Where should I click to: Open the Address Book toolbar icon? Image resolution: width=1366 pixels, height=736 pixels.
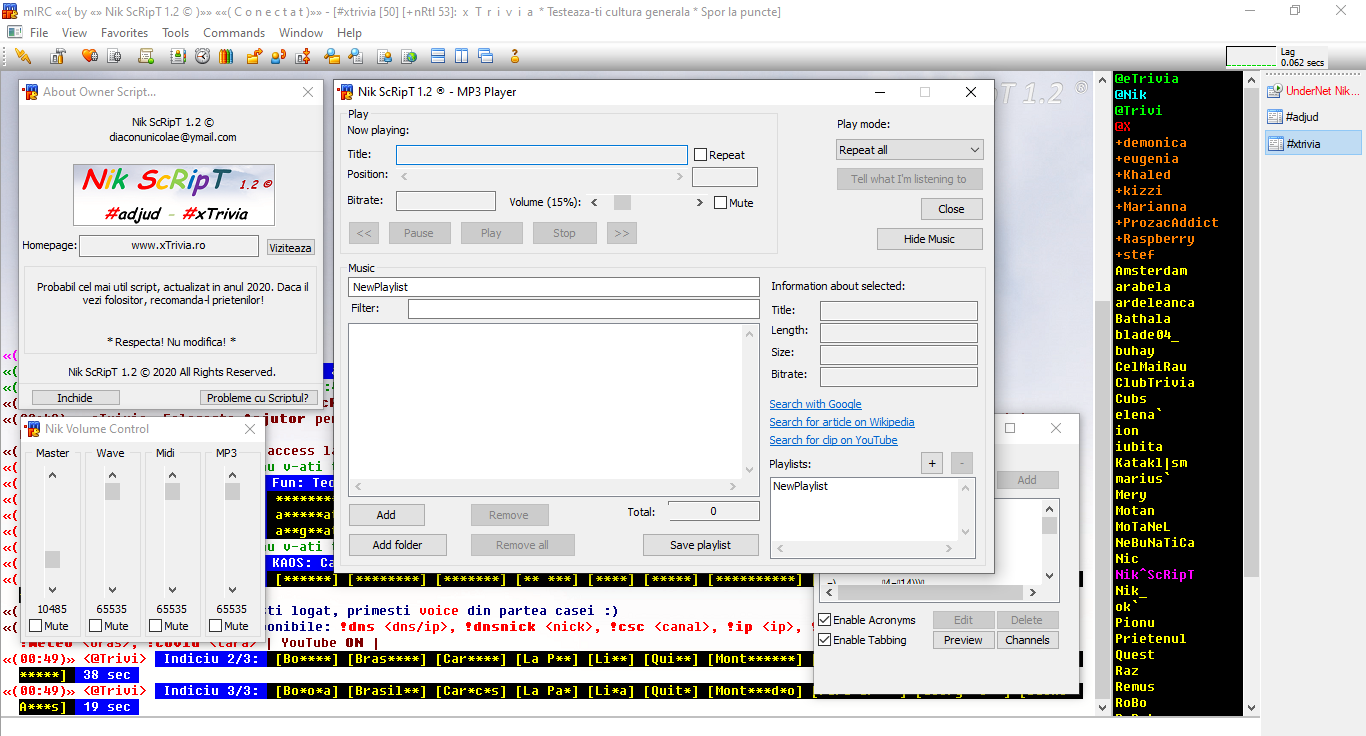point(178,56)
